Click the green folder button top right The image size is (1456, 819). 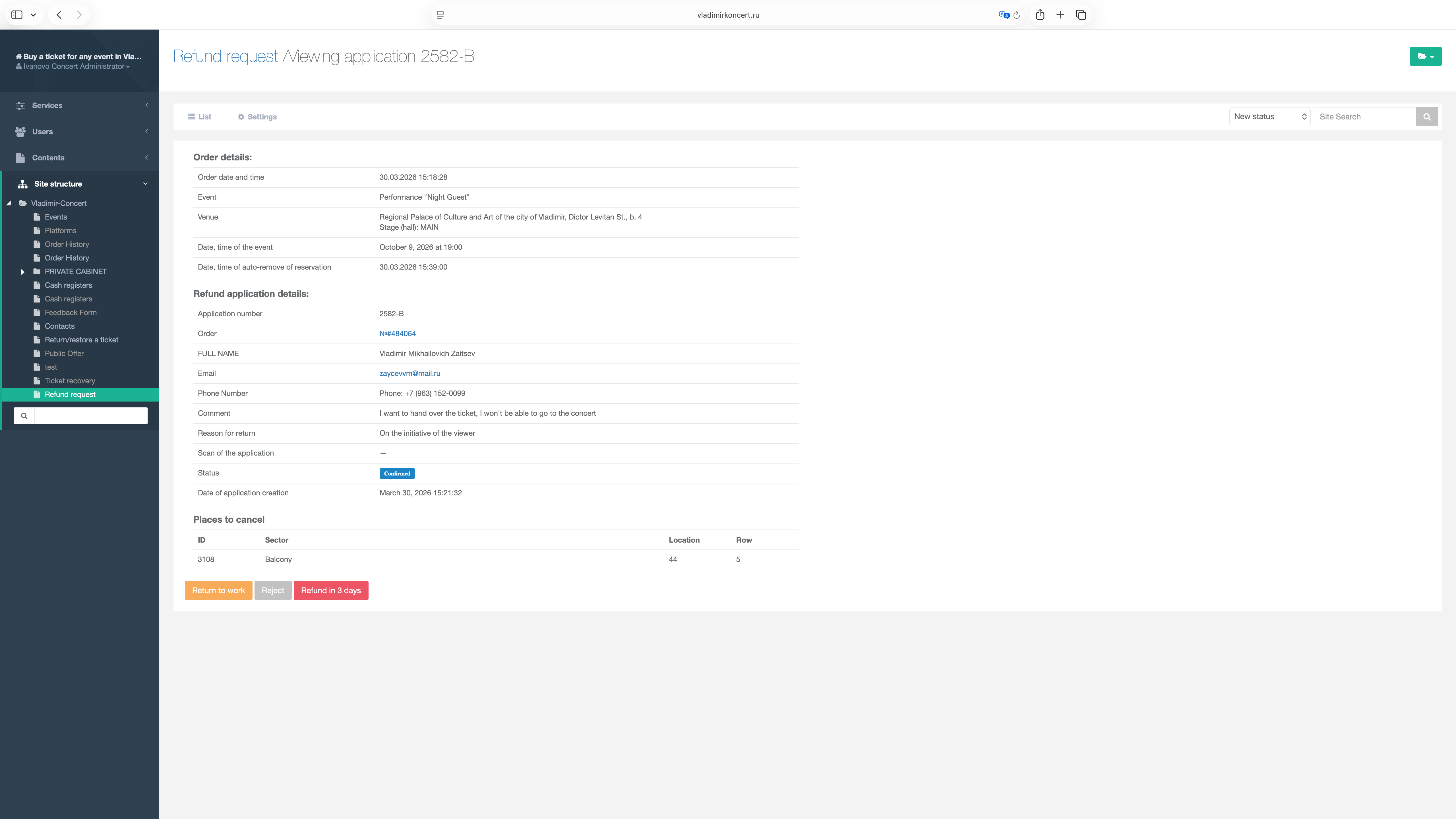1425,57
